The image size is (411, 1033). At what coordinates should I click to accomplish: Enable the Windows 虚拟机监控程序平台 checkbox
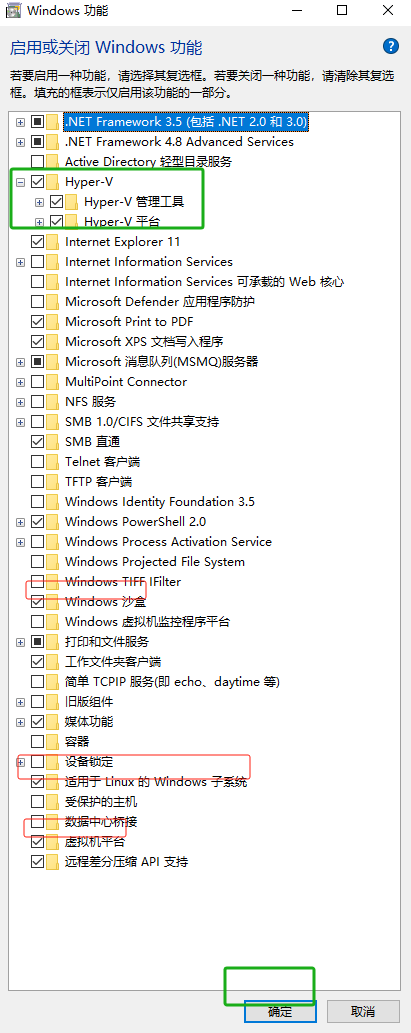38,621
